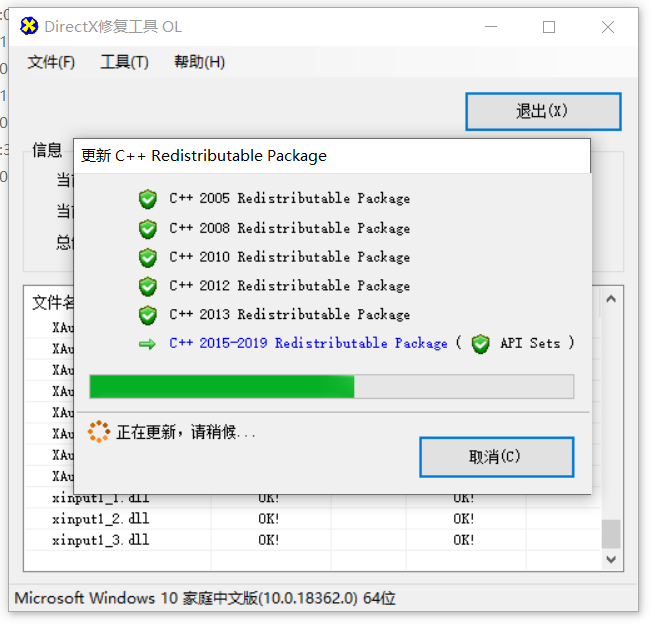Click the 退出(X) exit button
This screenshot has height=626, width=655.
tap(543, 112)
